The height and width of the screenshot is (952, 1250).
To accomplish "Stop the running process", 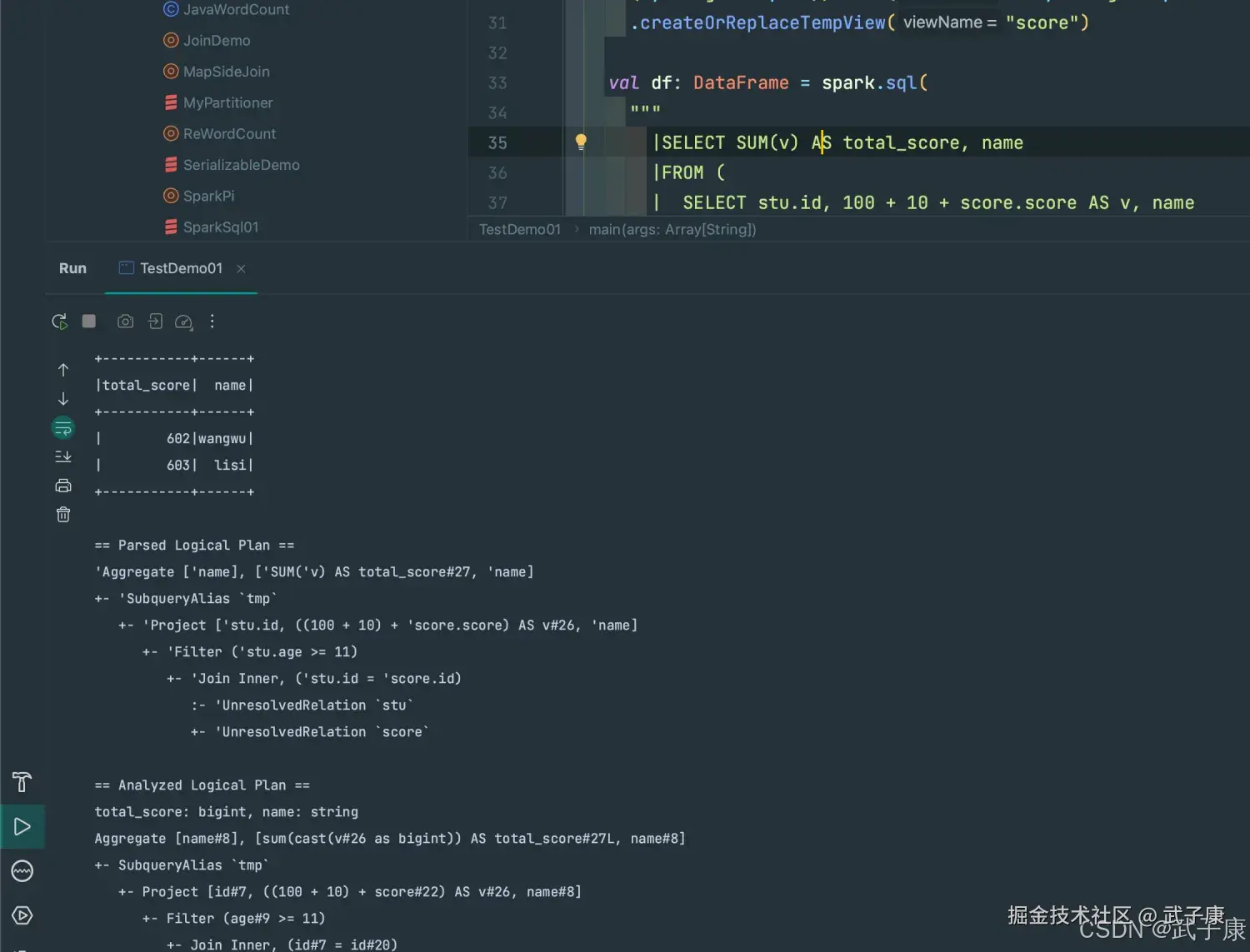I will [89, 321].
